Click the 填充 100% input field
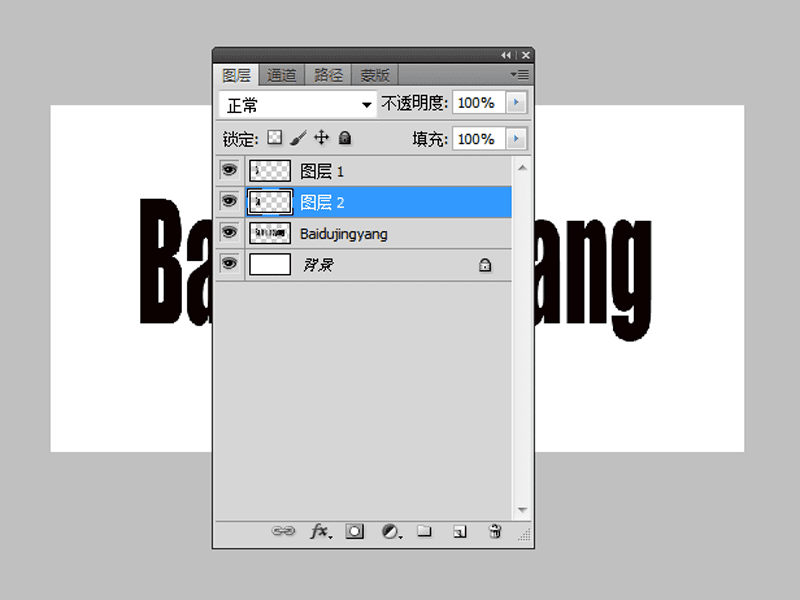 point(479,139)
